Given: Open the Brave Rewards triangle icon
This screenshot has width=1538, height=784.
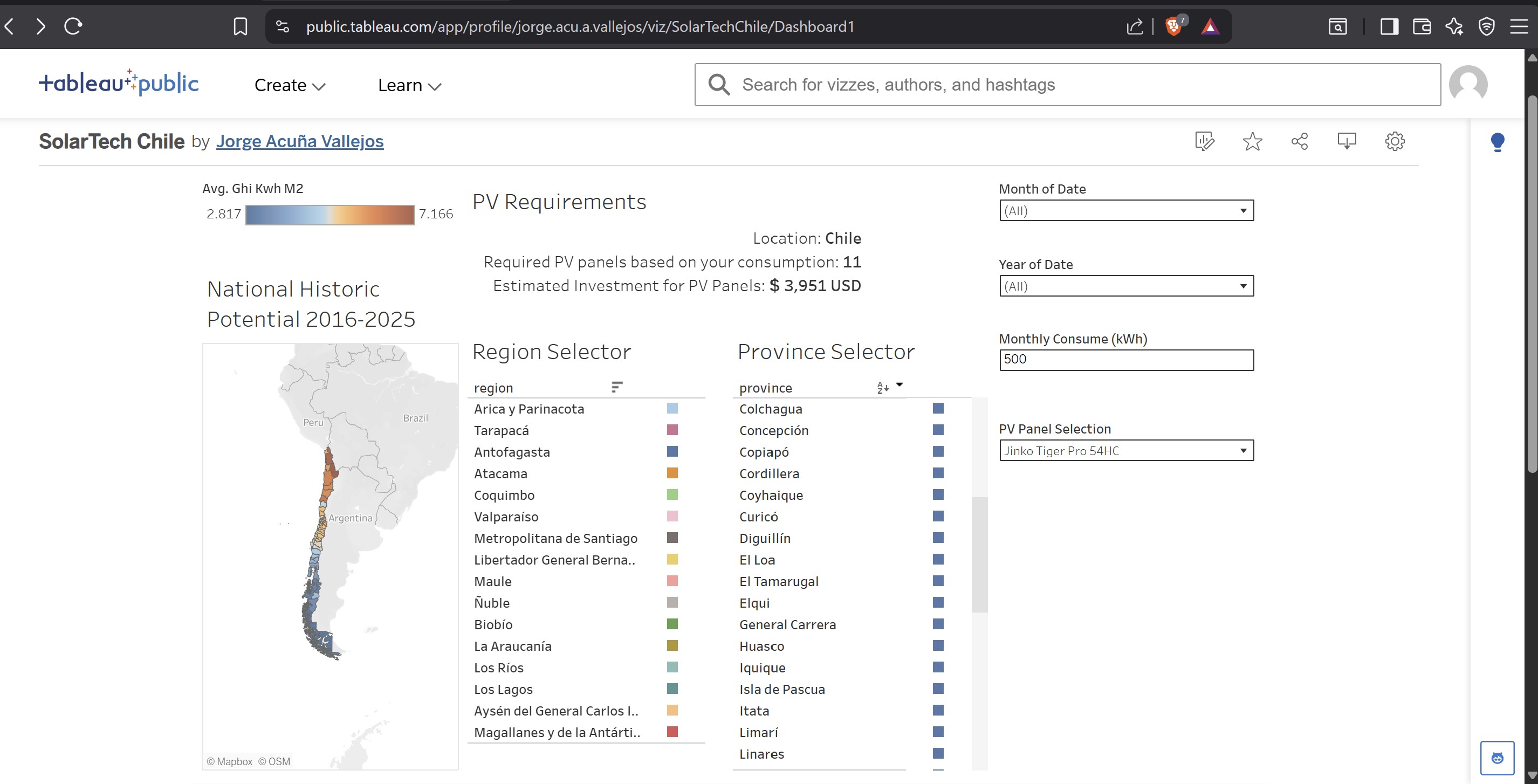Looking at the screenshot, I should click(1210, 26).
